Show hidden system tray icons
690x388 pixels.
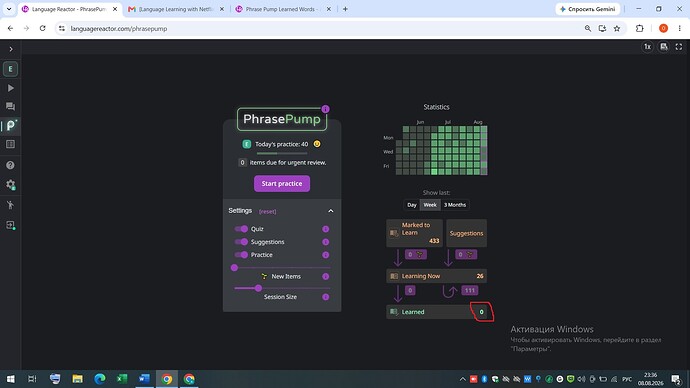click(x=462, y=379)
